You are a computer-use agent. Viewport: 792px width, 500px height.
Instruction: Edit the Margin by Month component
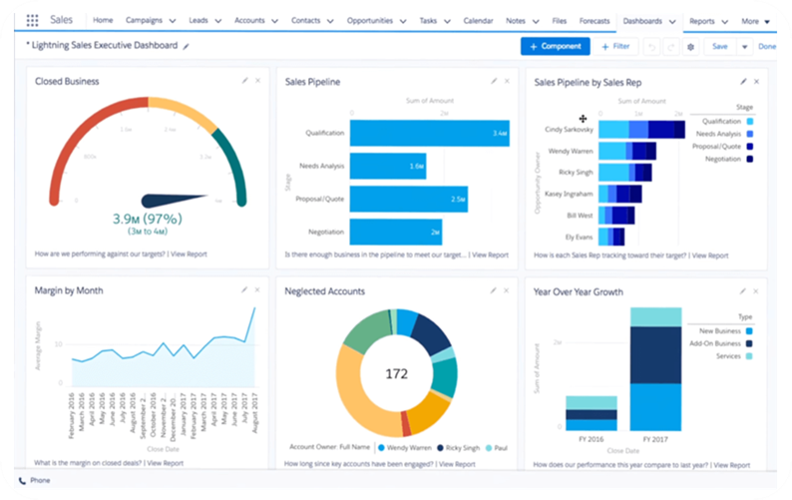tap(244, 289)
